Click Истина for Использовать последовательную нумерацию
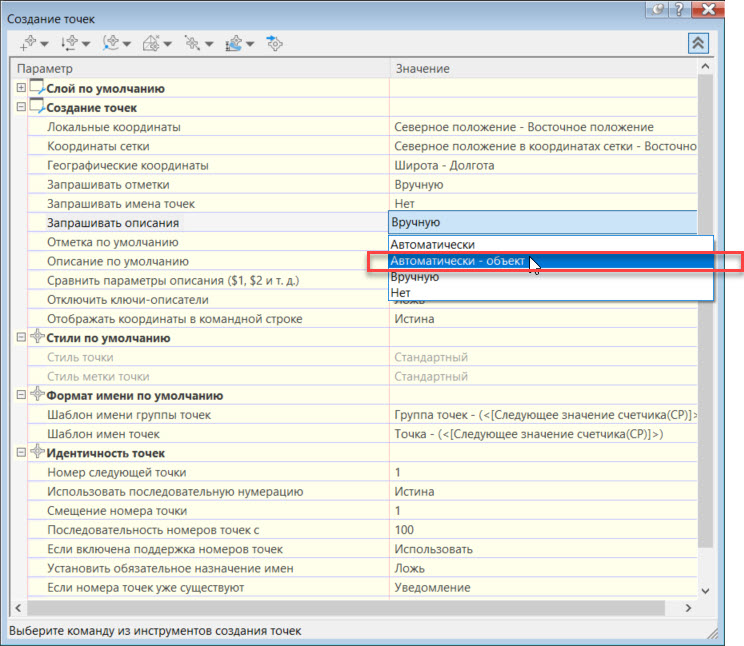 point(414,491)
